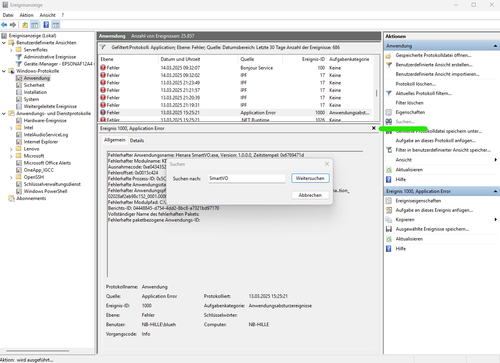Screen dimensions: 500x363
Task: Click the Back arrow toolbar icon
Action: pyautogui.click(x=4, y=25)
